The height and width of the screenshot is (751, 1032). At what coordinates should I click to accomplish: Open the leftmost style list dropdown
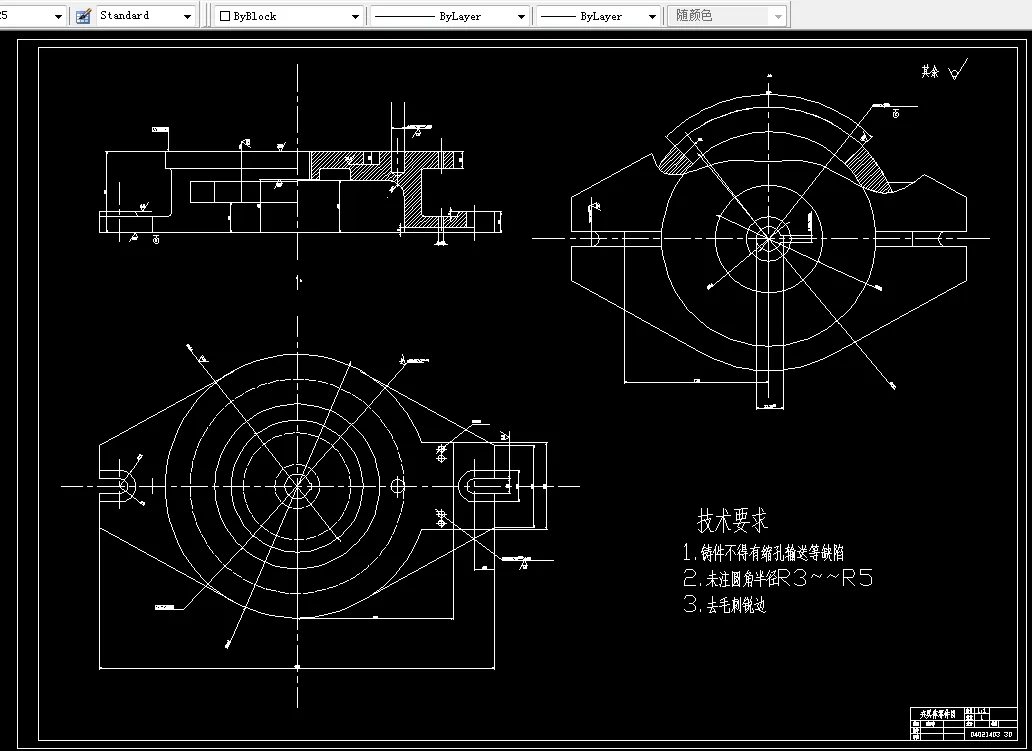(x=58, y=15)
